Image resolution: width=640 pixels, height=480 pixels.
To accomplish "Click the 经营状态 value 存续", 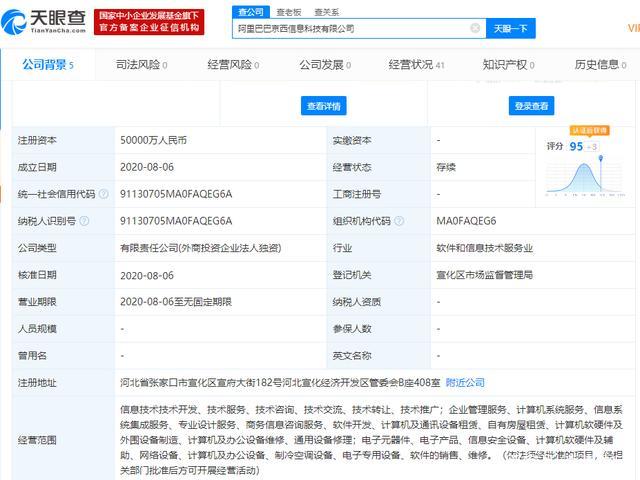I will pos(446,167).
